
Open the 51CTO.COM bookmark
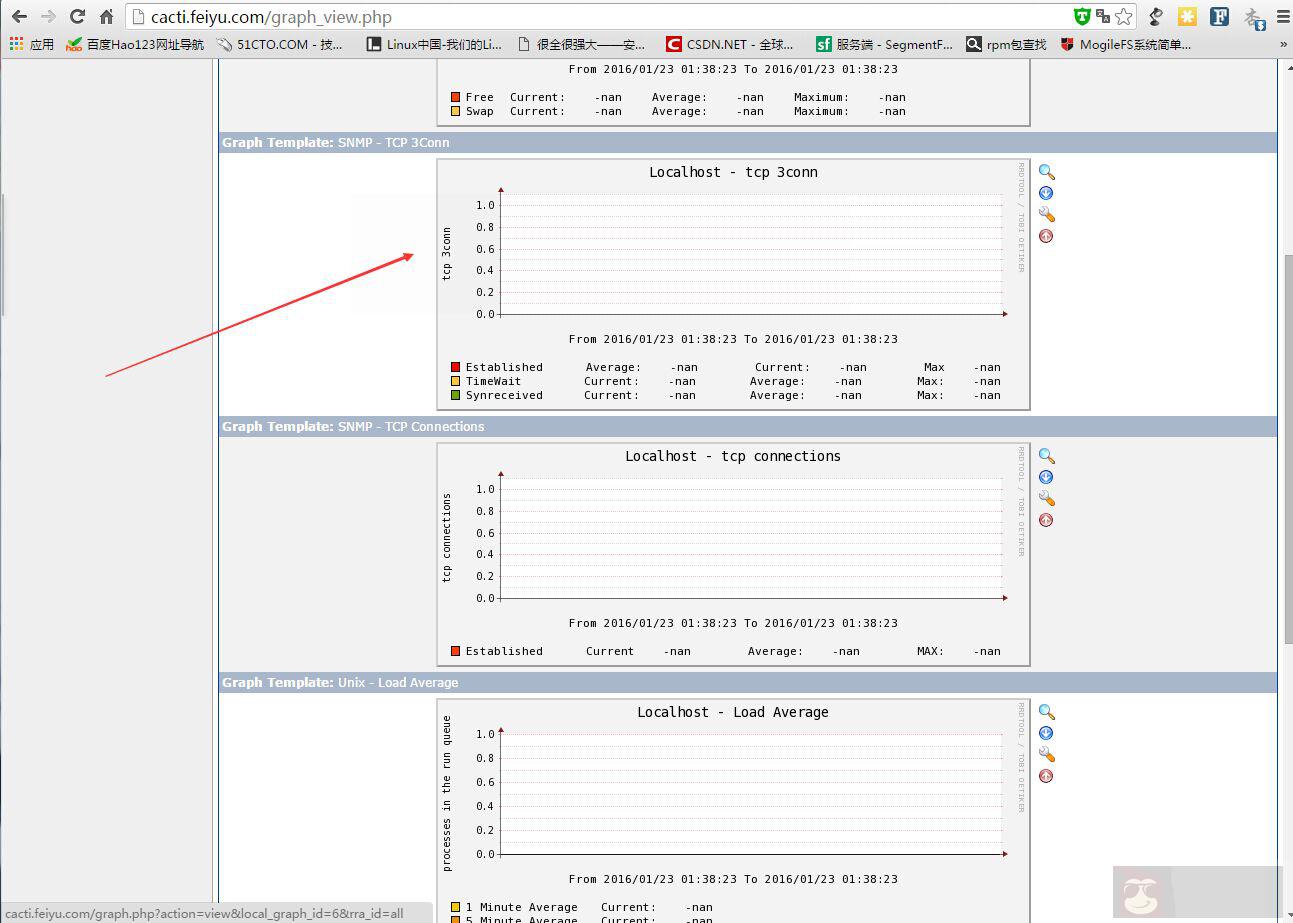click(x=280, y=45)
